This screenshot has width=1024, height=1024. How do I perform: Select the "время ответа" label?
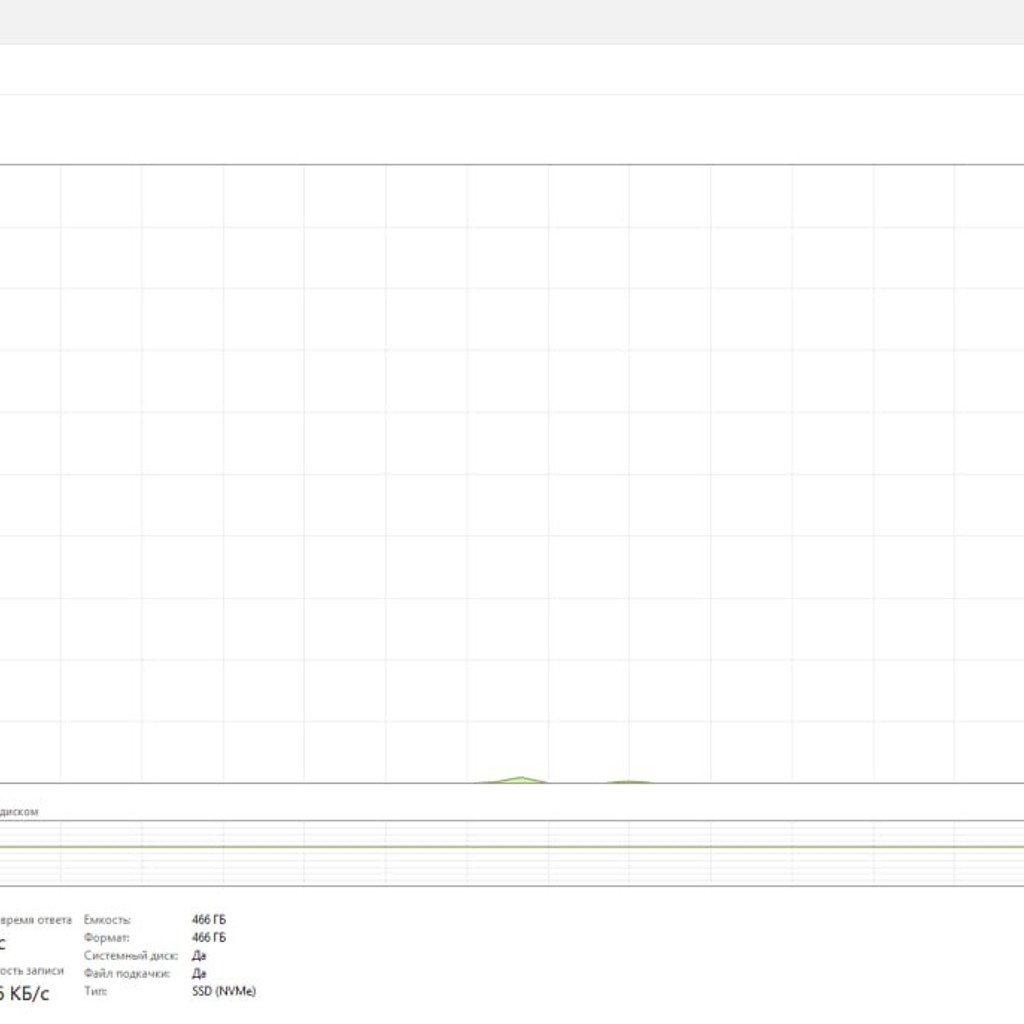[36, 920]
